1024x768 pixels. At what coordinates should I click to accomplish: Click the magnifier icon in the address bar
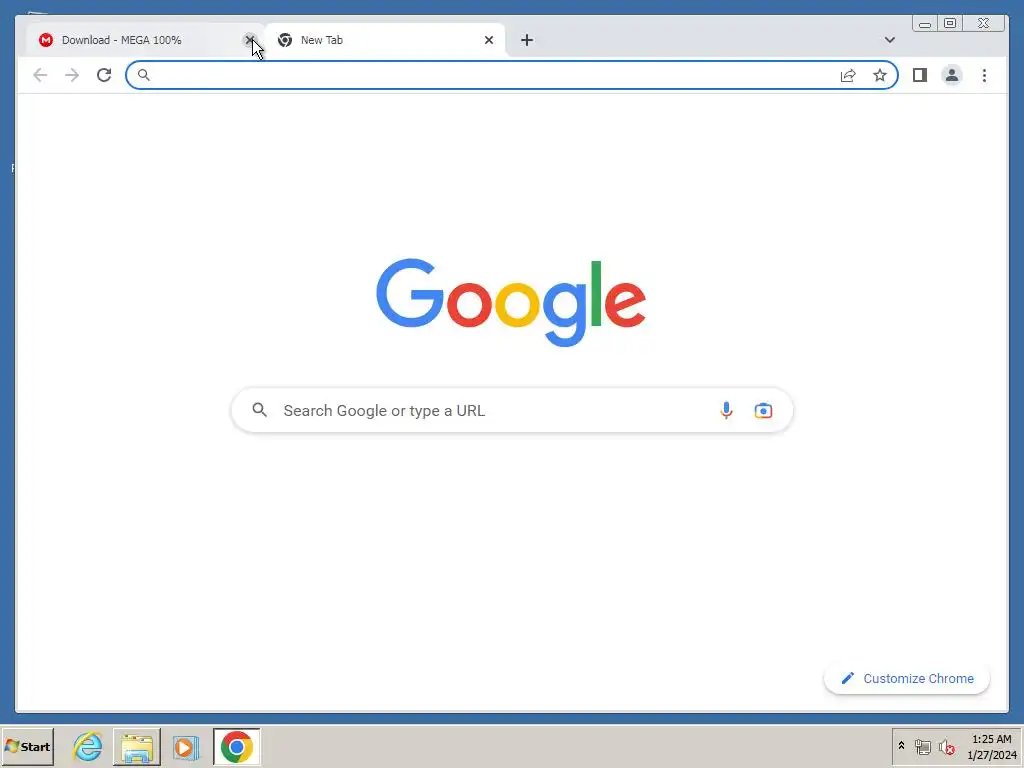click(x=144, y=75)
